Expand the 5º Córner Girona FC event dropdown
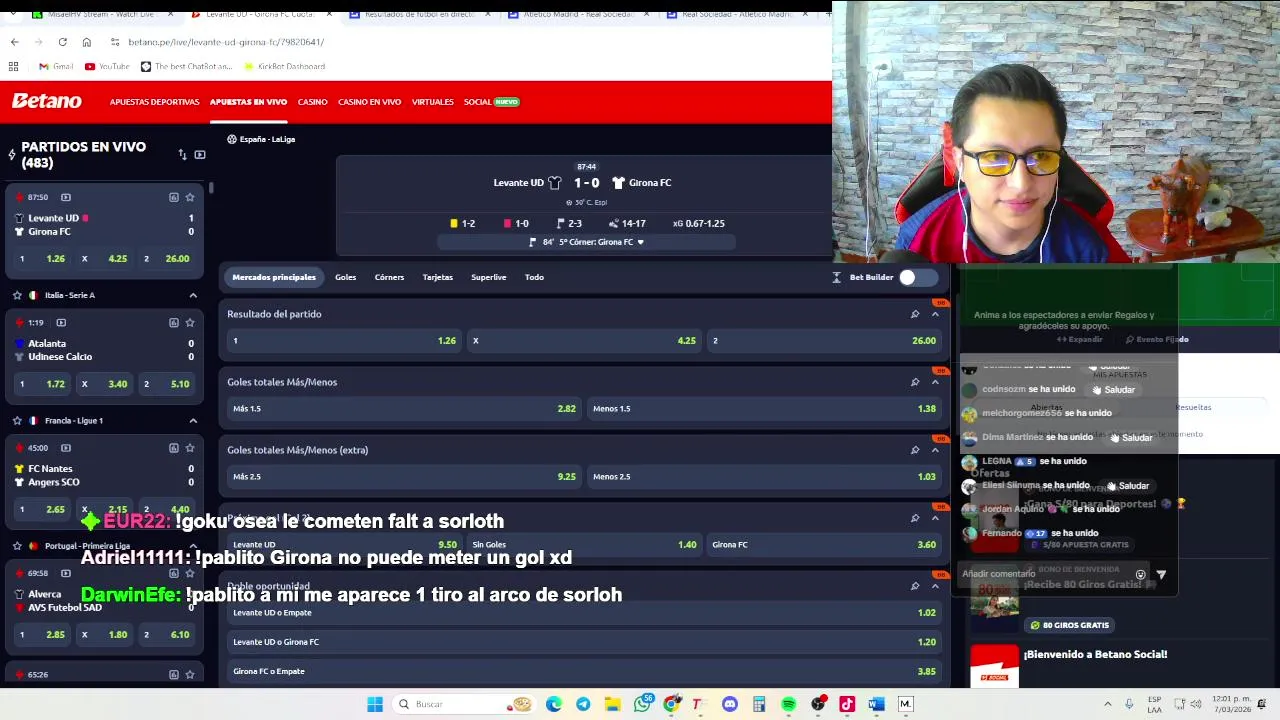The image size is (1280, 720). pyautogui.click(x=640, y=242)
